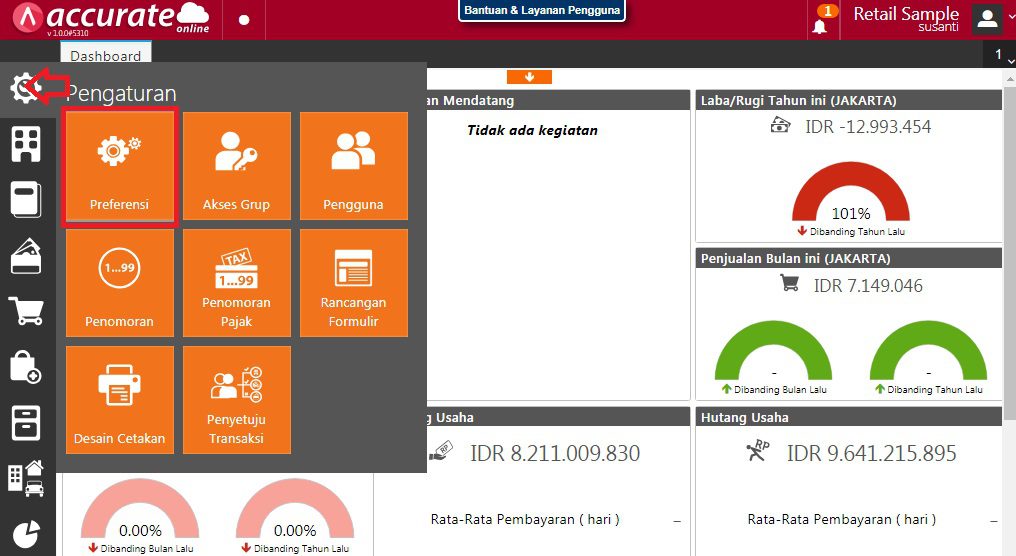Open the Pengaturan gear icon in the sidebar
The width and height of the screenshot is (1016, 556).
pos(25,87)
